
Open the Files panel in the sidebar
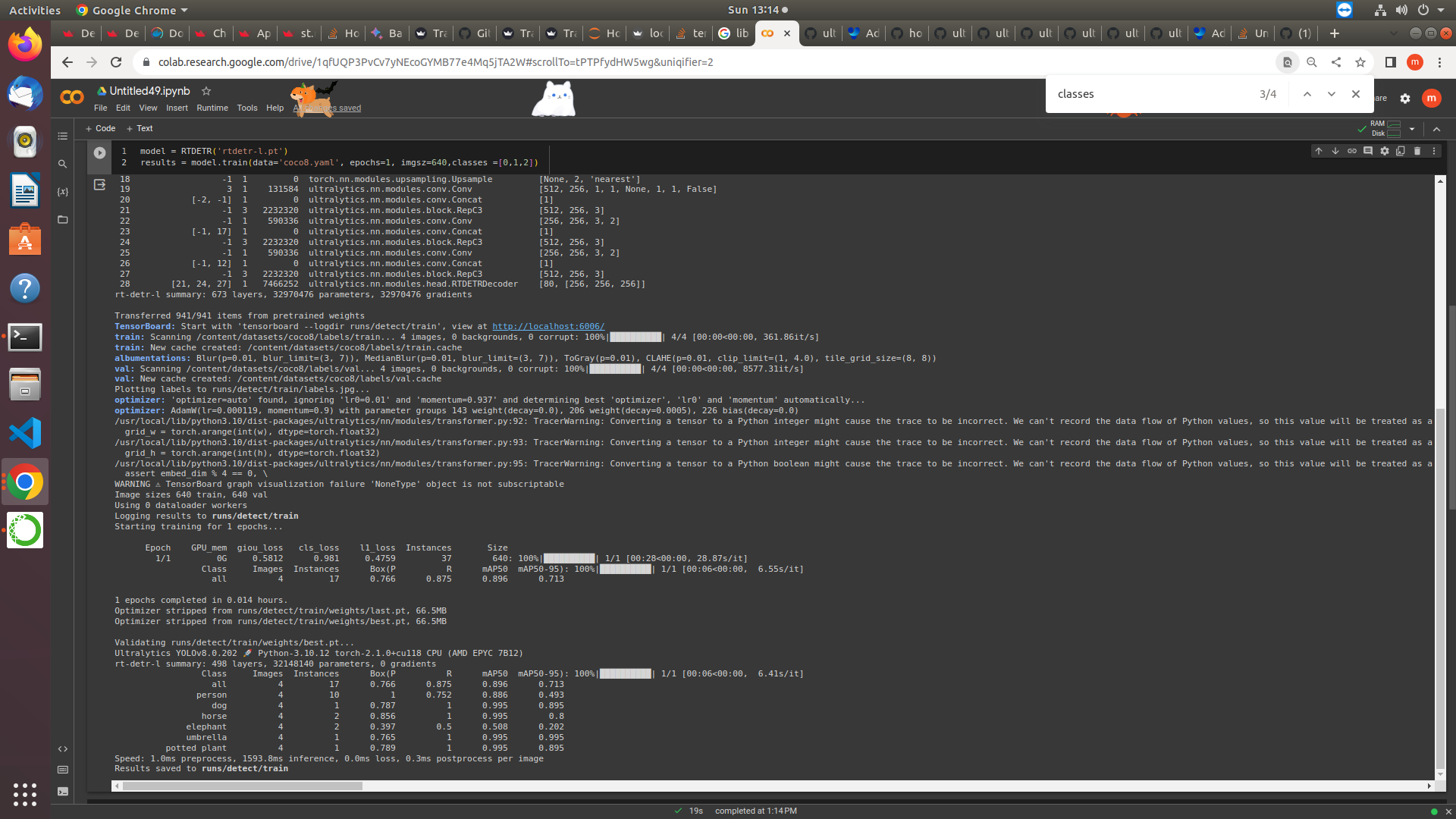pyautogui.click(x=63, y=220)
